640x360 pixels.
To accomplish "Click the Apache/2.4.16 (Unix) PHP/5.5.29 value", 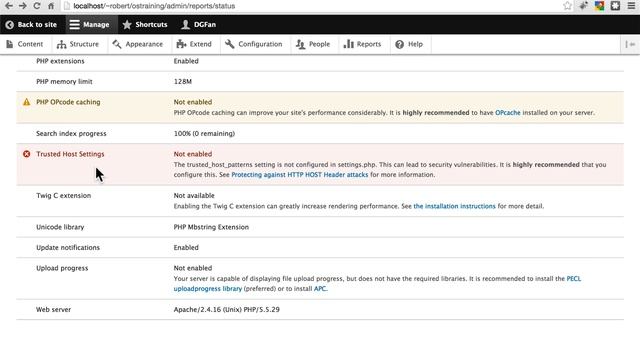I will coord(227,309).
